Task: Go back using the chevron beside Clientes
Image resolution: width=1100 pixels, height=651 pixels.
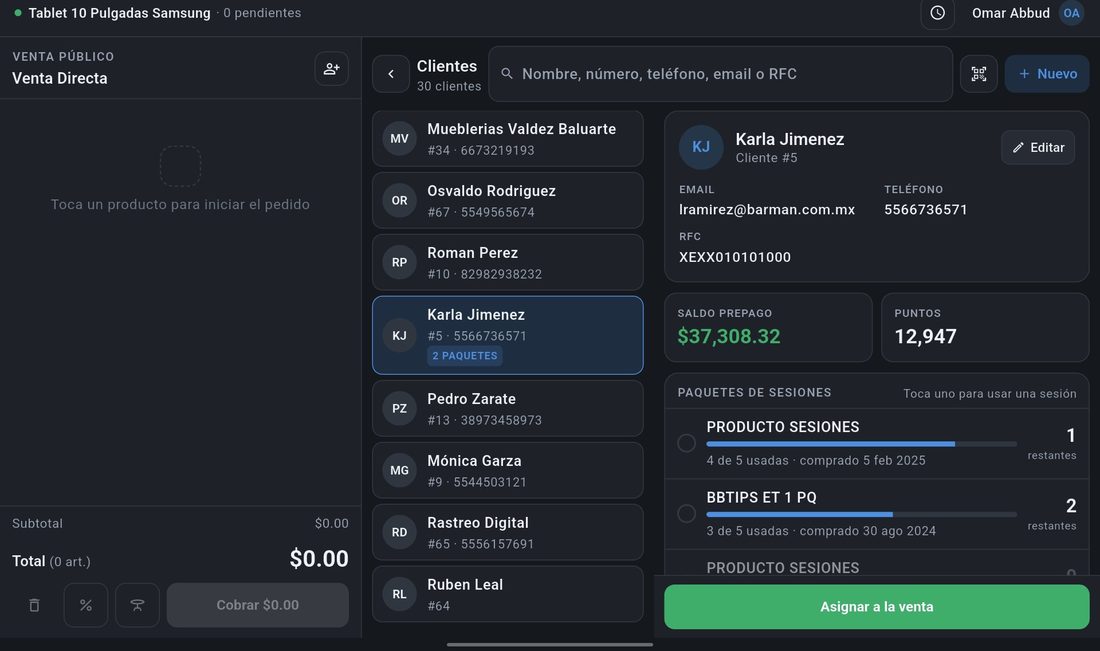Action: pyautogui.click(x=391, y=74)
